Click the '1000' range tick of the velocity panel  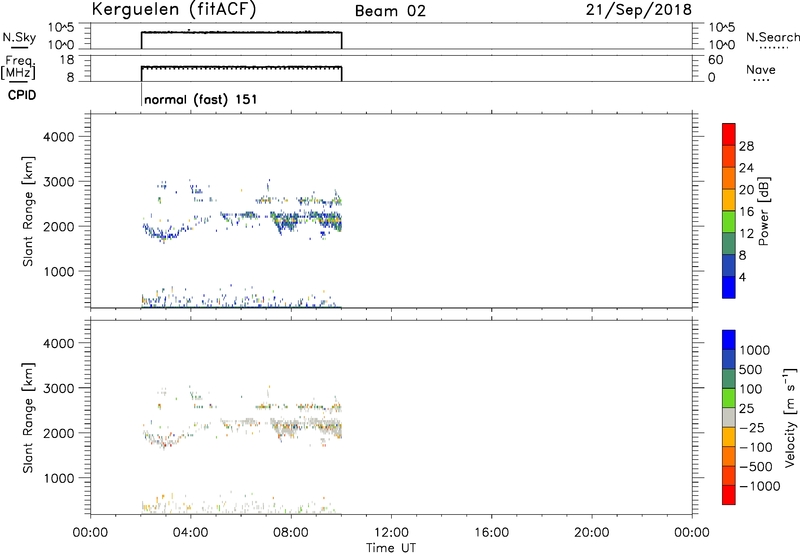(x=59, y=478)
